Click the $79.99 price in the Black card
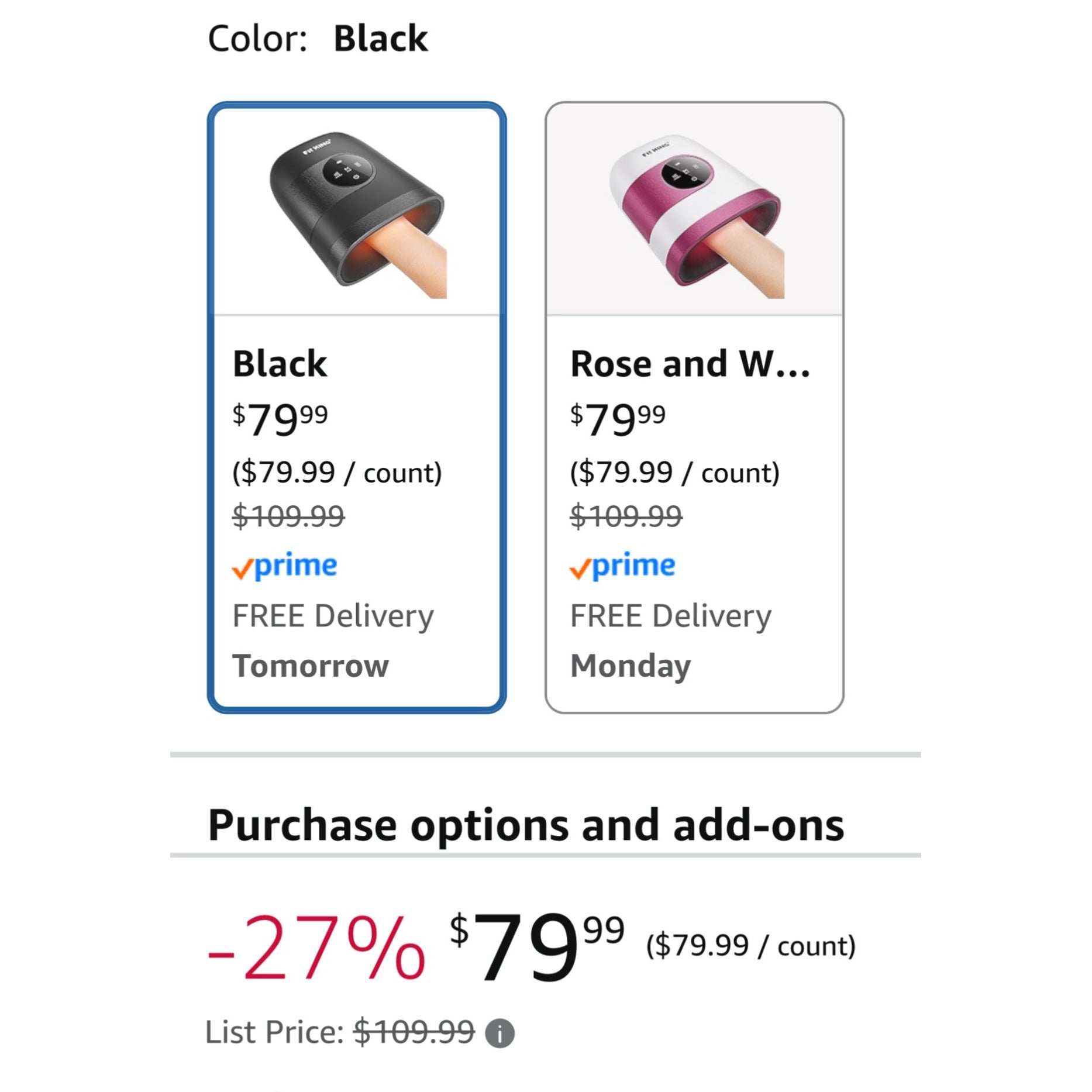This screenshot has height=1092, width=1092. coord(280,419)
